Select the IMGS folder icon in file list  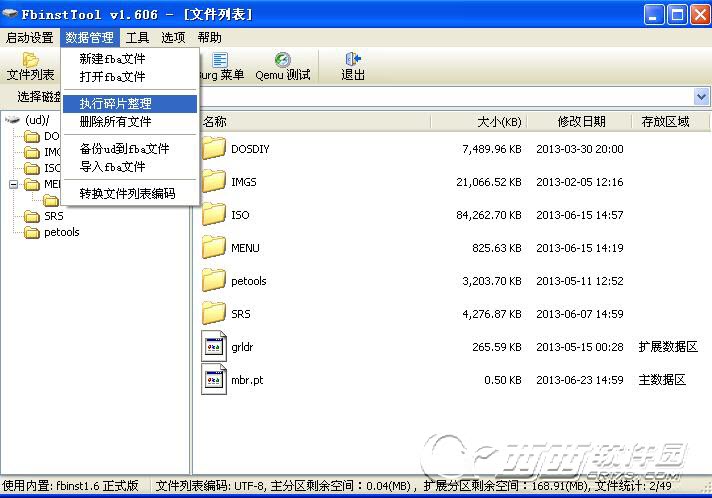pos(213,182)
